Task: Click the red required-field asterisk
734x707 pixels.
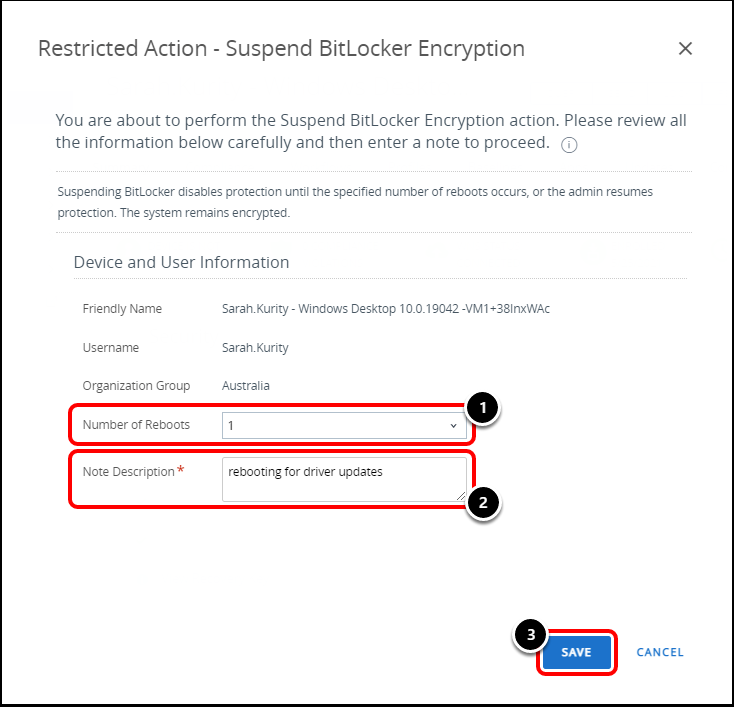Action: (x=181, y=470)
